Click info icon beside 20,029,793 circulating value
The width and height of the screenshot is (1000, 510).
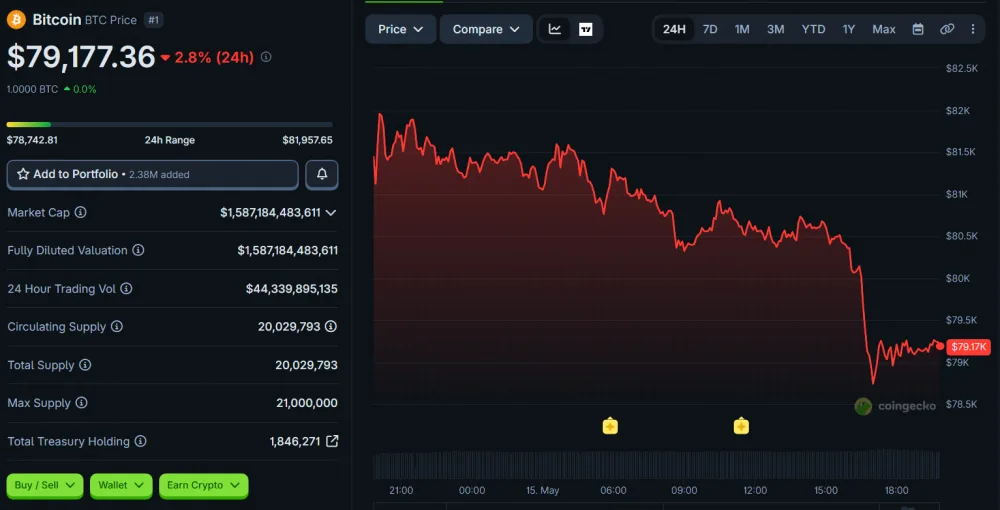(x=331, y=326)
